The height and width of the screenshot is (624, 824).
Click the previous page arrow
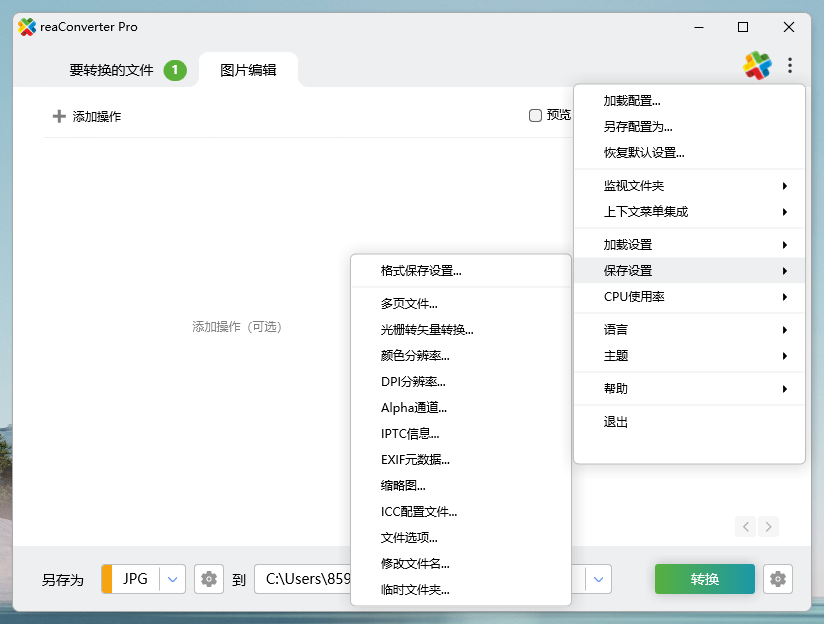coord(746,526)
